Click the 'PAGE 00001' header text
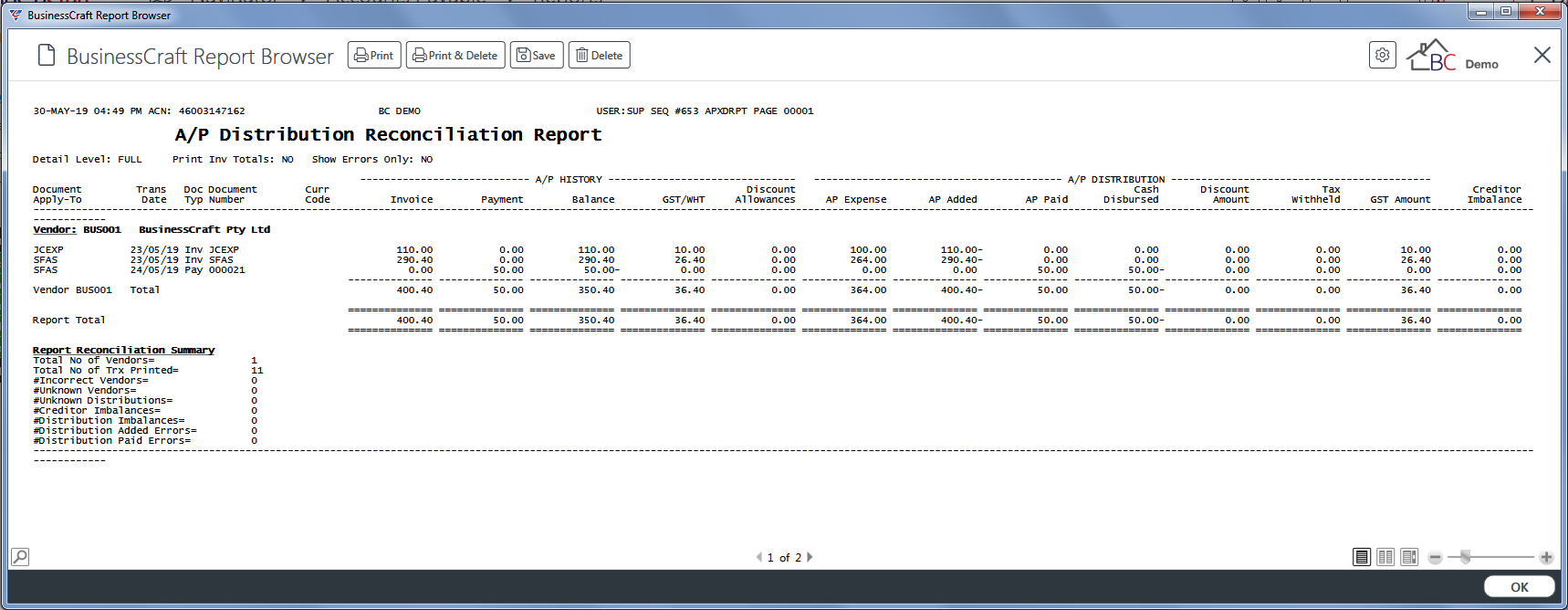This screenshot has height=610, width=1568. click(783, 110)
